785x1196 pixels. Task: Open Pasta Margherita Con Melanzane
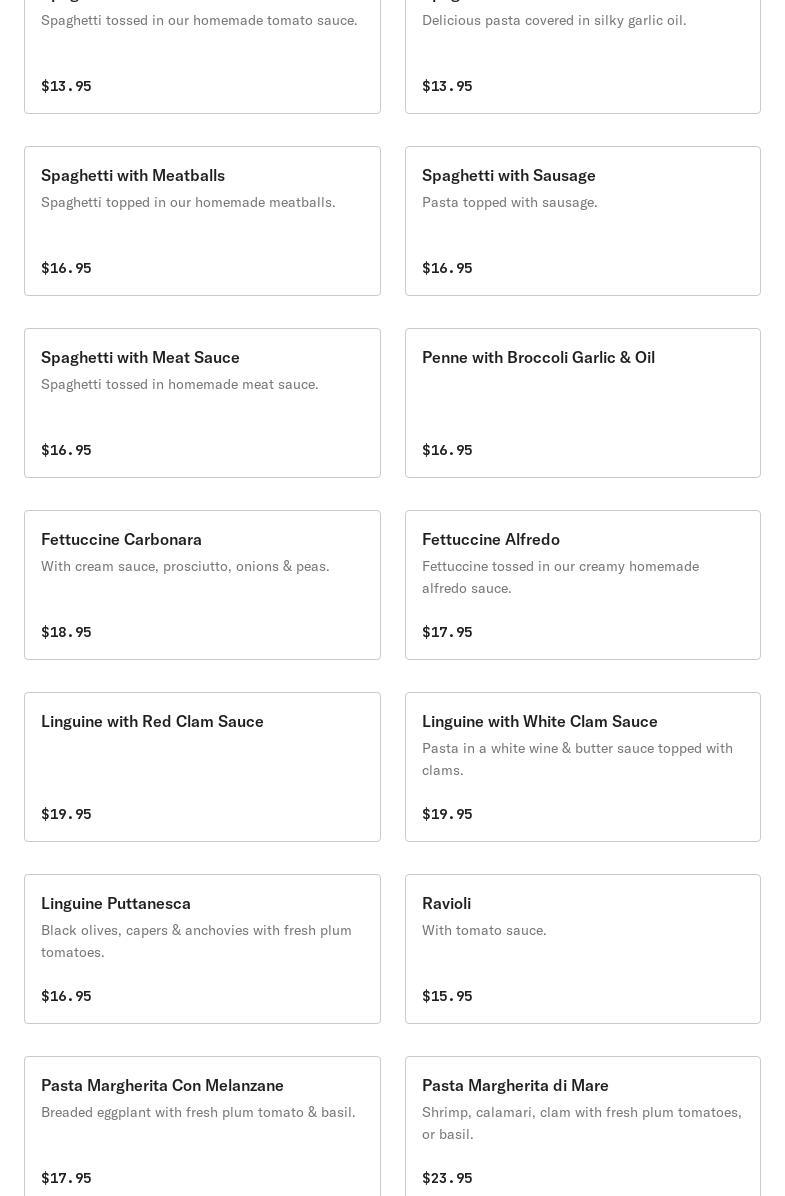pyautogui.click(x=202, y=1127)
